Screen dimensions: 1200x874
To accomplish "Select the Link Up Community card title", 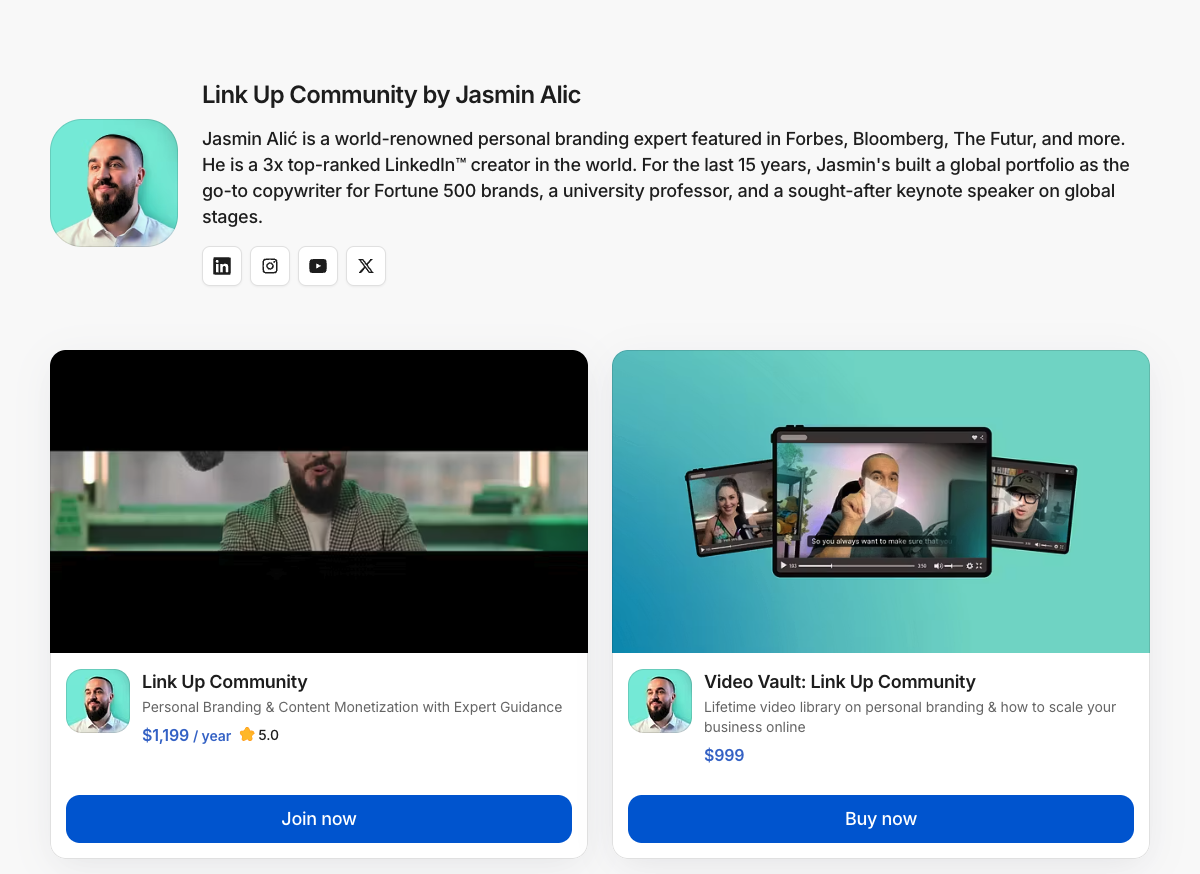I will pos(224,681).
